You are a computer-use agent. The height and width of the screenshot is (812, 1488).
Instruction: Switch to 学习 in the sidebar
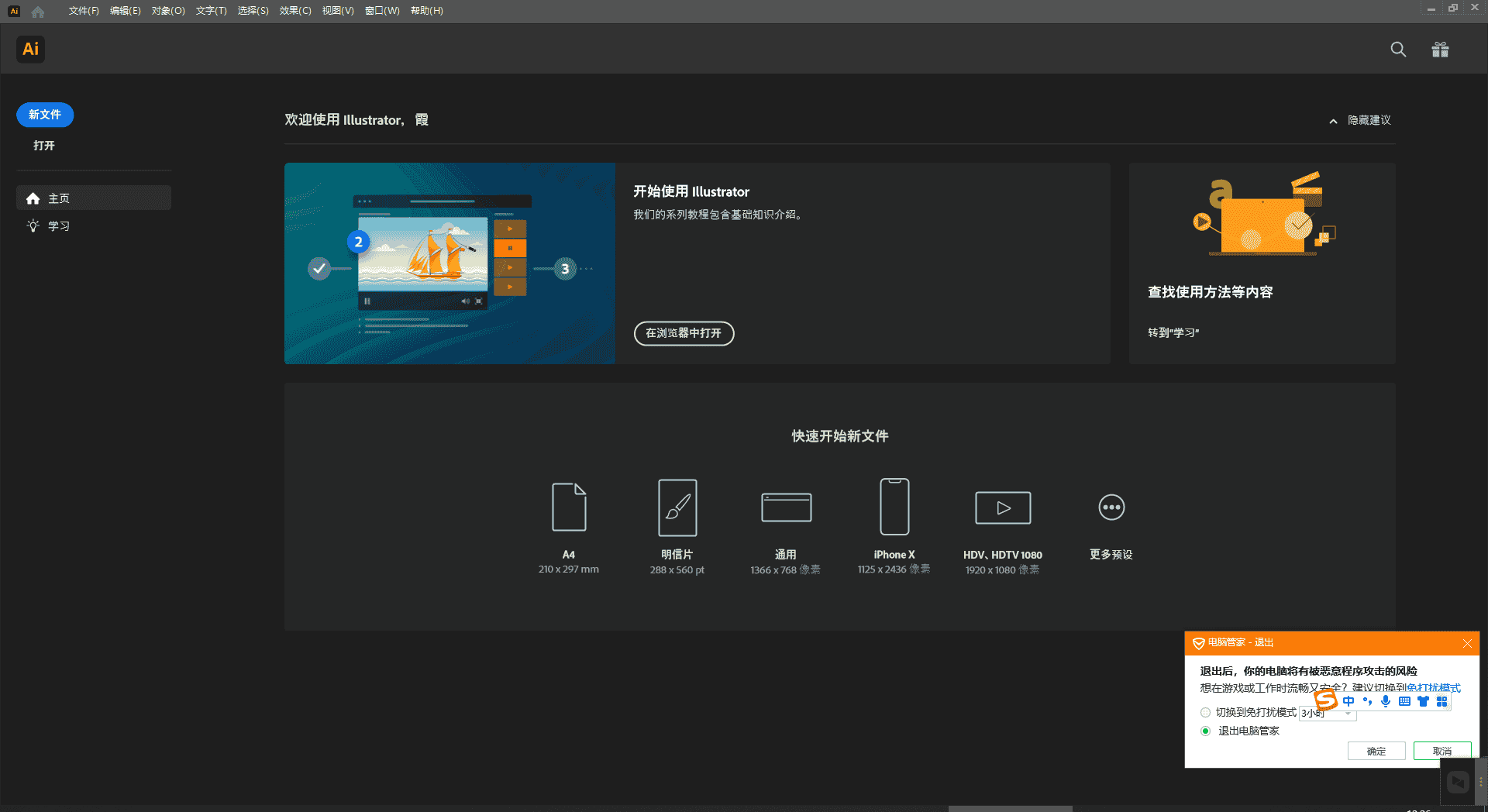click(x=60, y=225)
